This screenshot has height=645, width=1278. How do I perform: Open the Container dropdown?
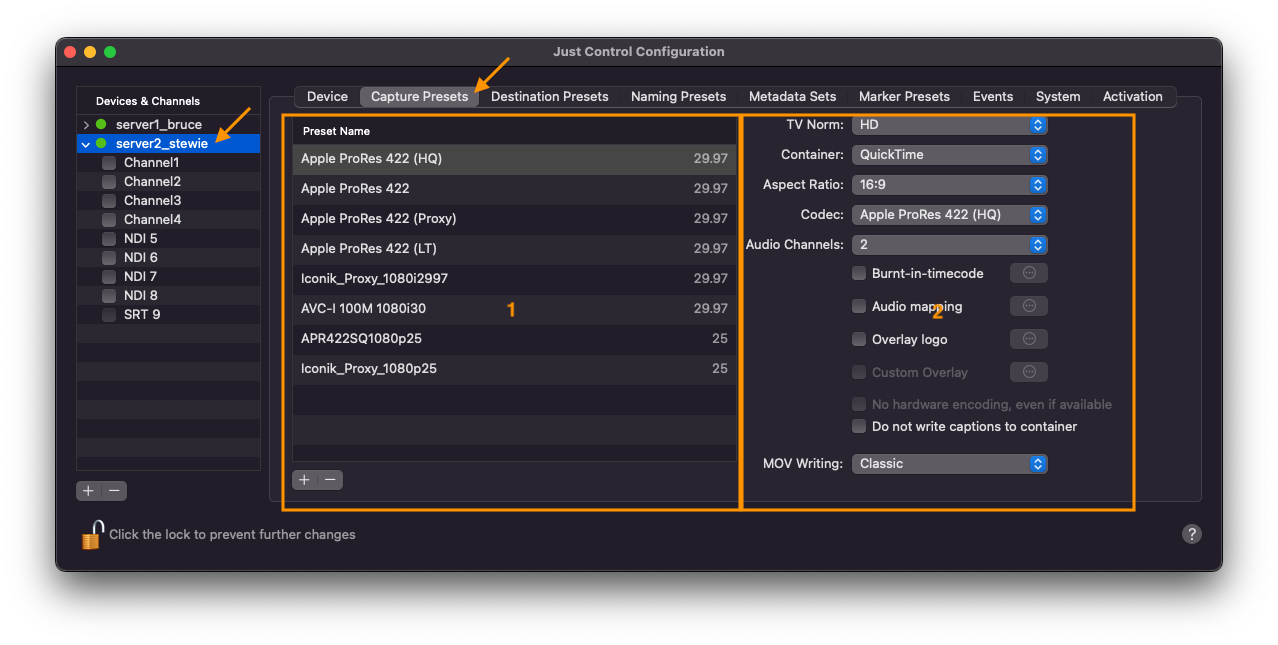[x=949, y=155]
